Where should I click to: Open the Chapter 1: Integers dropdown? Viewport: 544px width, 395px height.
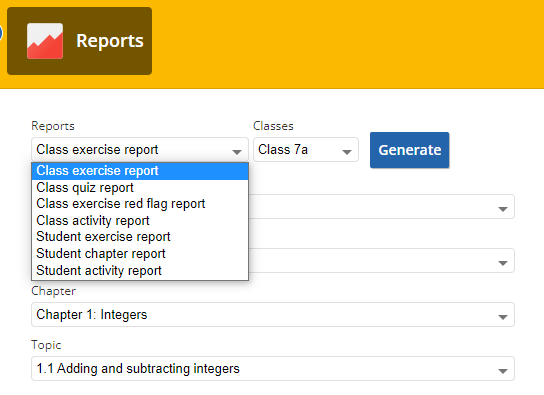(x=273, y=315)
